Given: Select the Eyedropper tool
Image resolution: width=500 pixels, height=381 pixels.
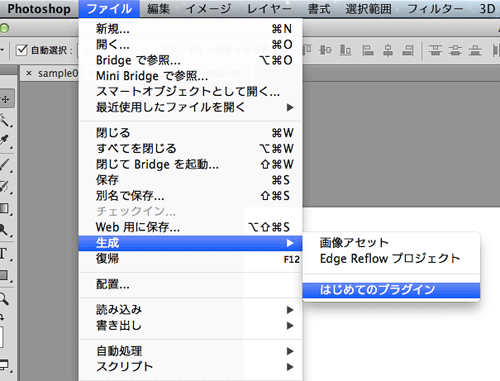Looking at the screenshot, I should point(5,141).
